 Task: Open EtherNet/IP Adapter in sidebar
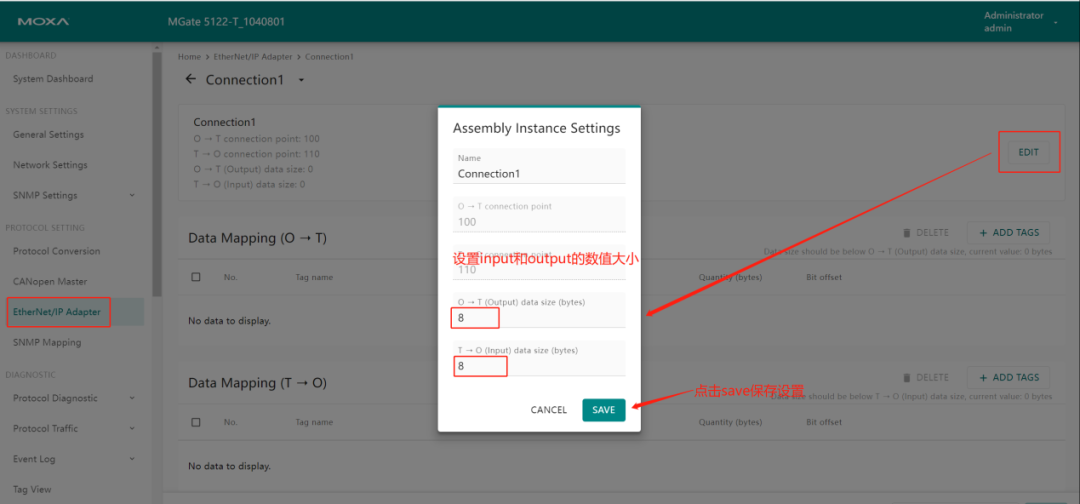coord(57,312)
